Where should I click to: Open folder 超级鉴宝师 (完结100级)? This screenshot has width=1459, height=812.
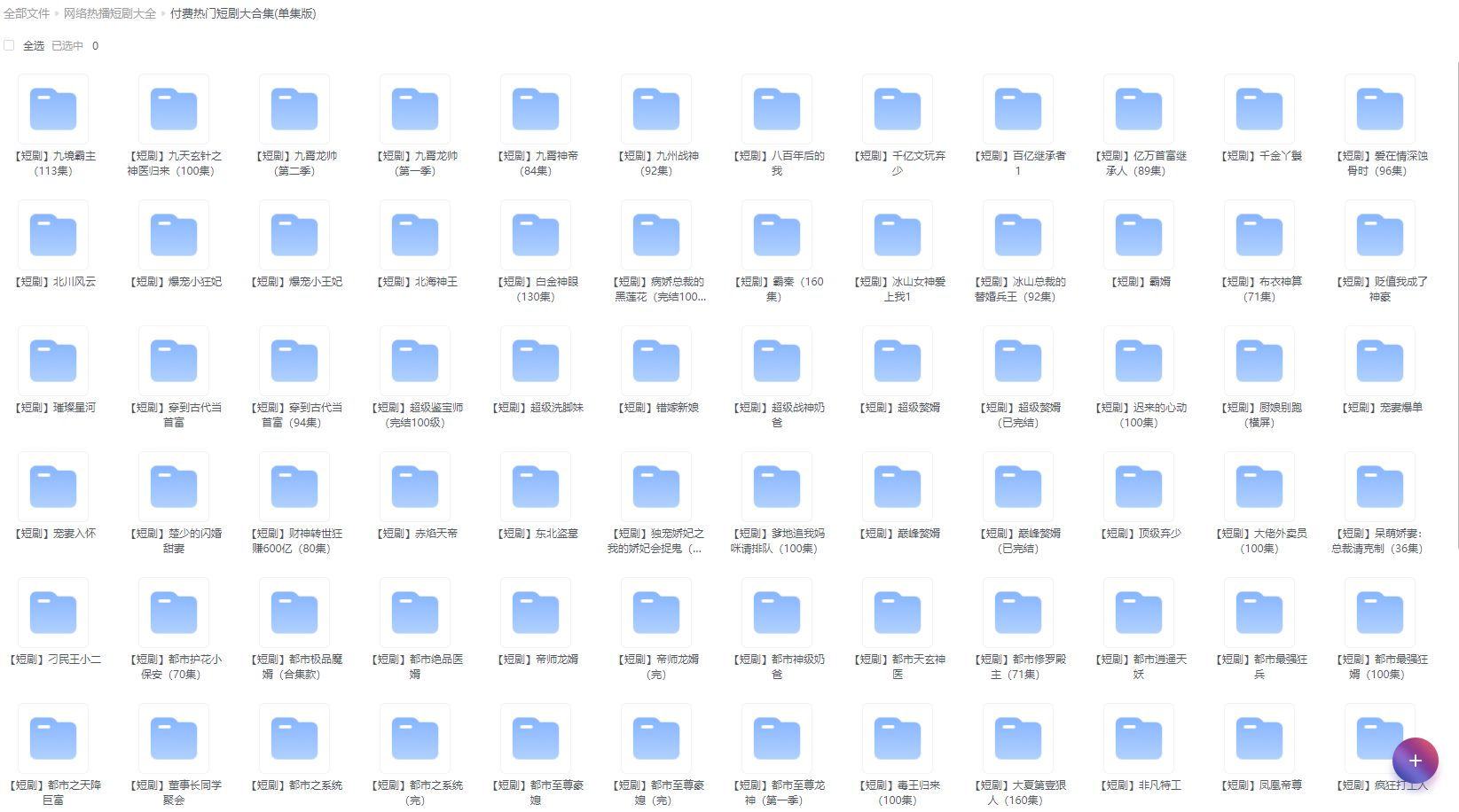pyautogui.click(x=415, y=361)
